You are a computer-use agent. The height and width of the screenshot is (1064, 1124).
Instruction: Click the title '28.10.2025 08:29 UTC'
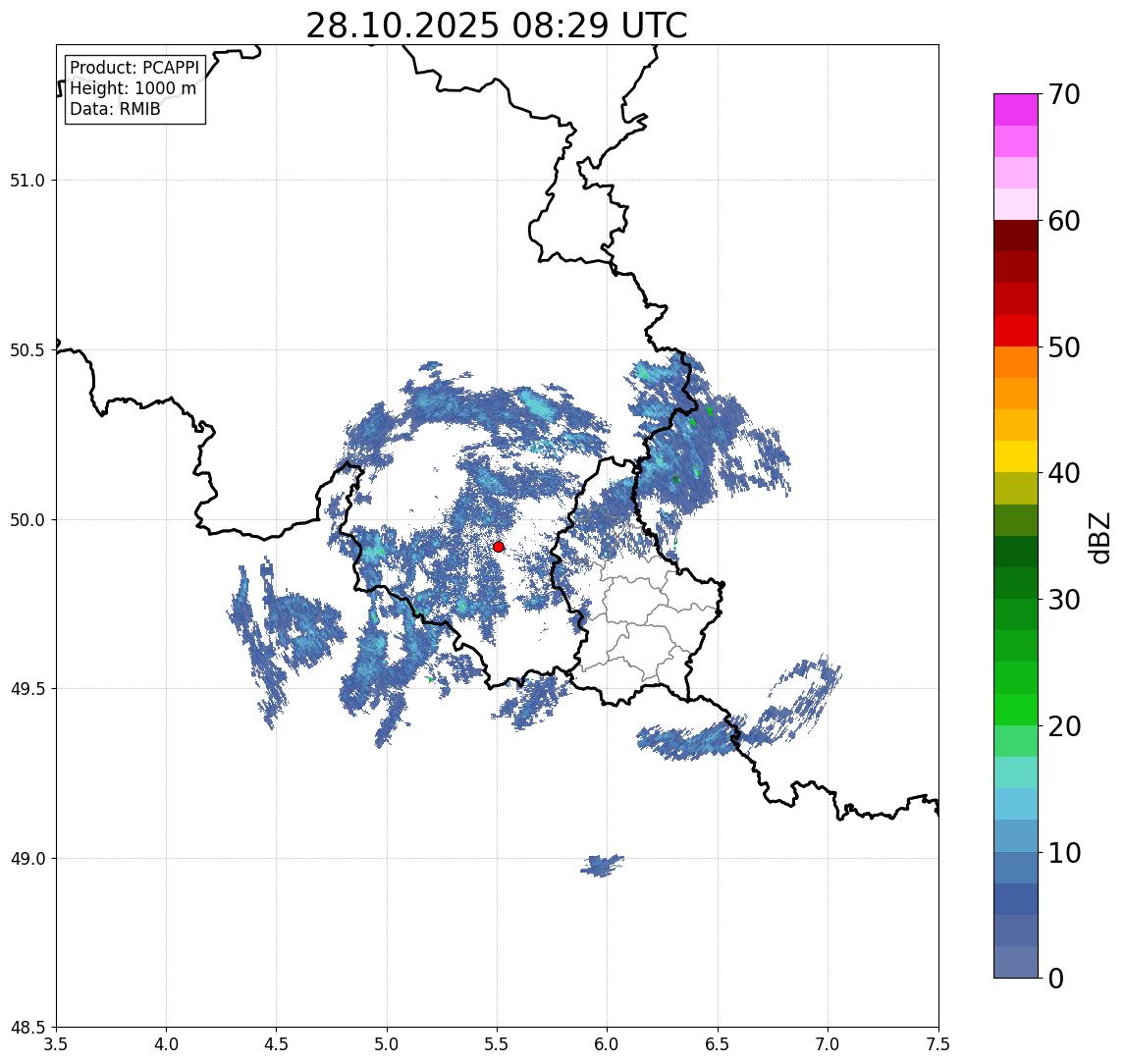pyautogui.click(x=497, y=26)
